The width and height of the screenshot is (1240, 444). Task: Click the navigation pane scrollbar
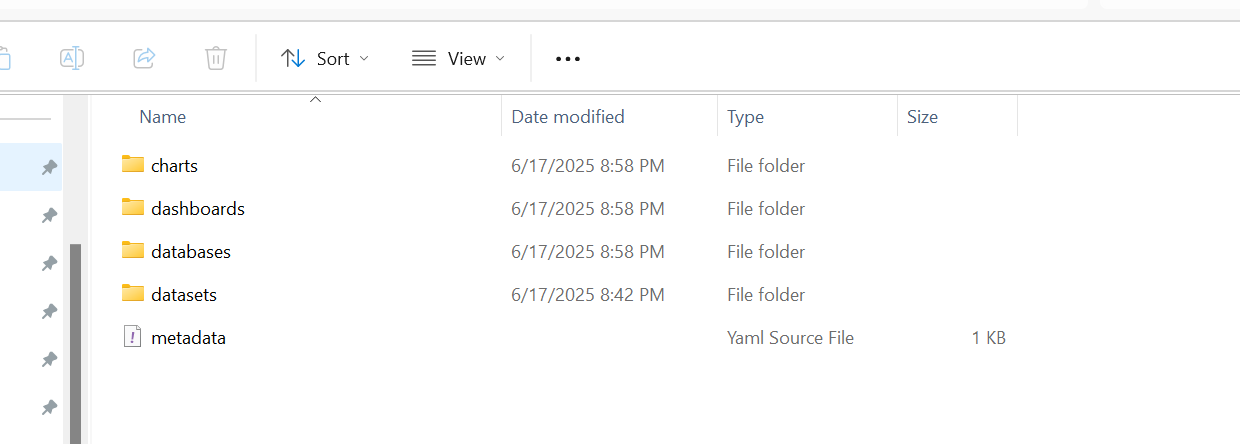point(75,342)
